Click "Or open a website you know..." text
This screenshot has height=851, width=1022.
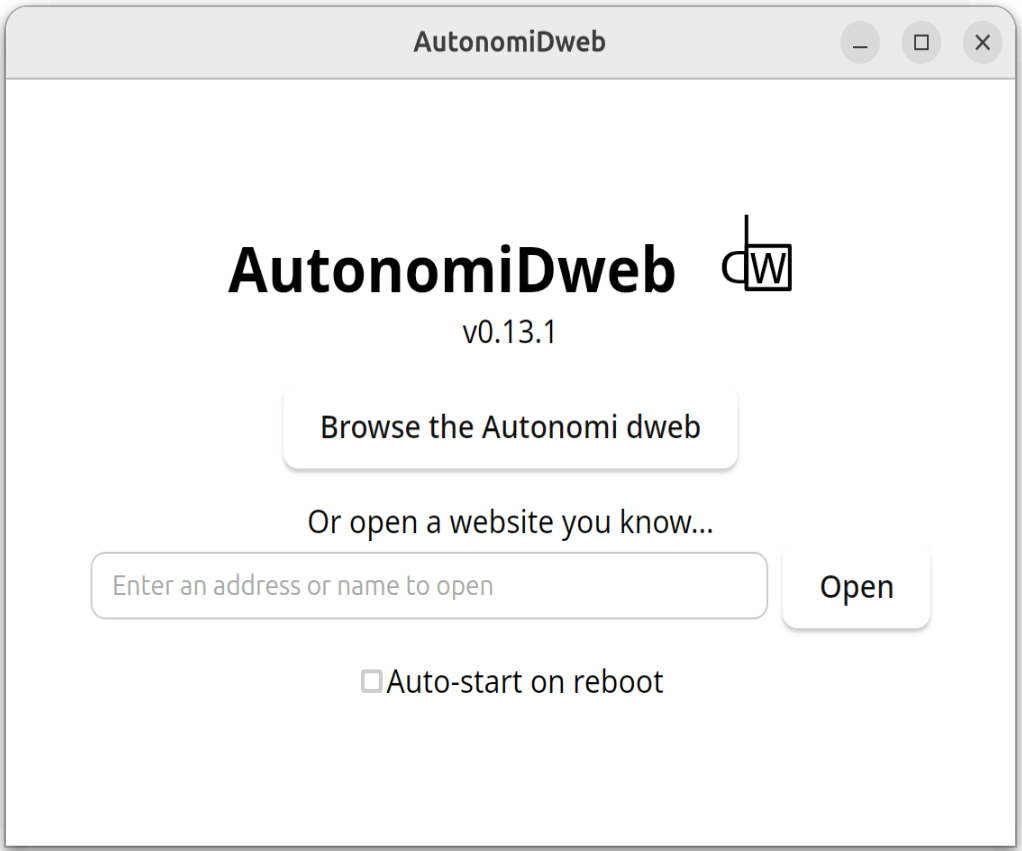510,521
